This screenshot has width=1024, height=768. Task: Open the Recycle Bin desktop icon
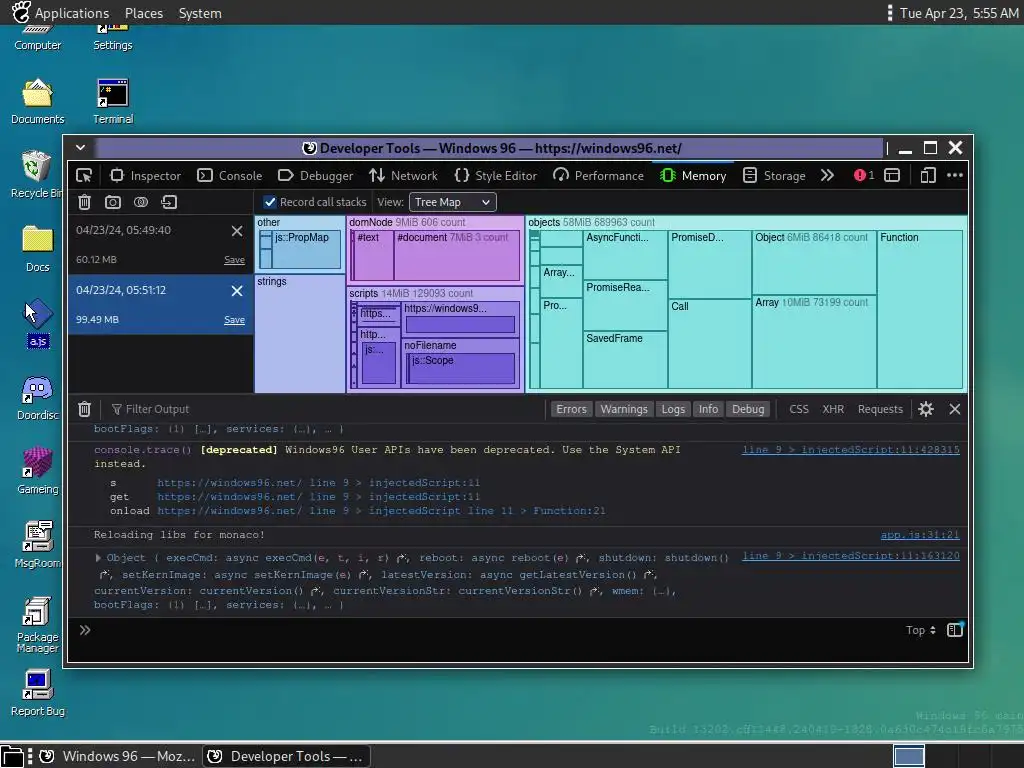pos(37,174)
